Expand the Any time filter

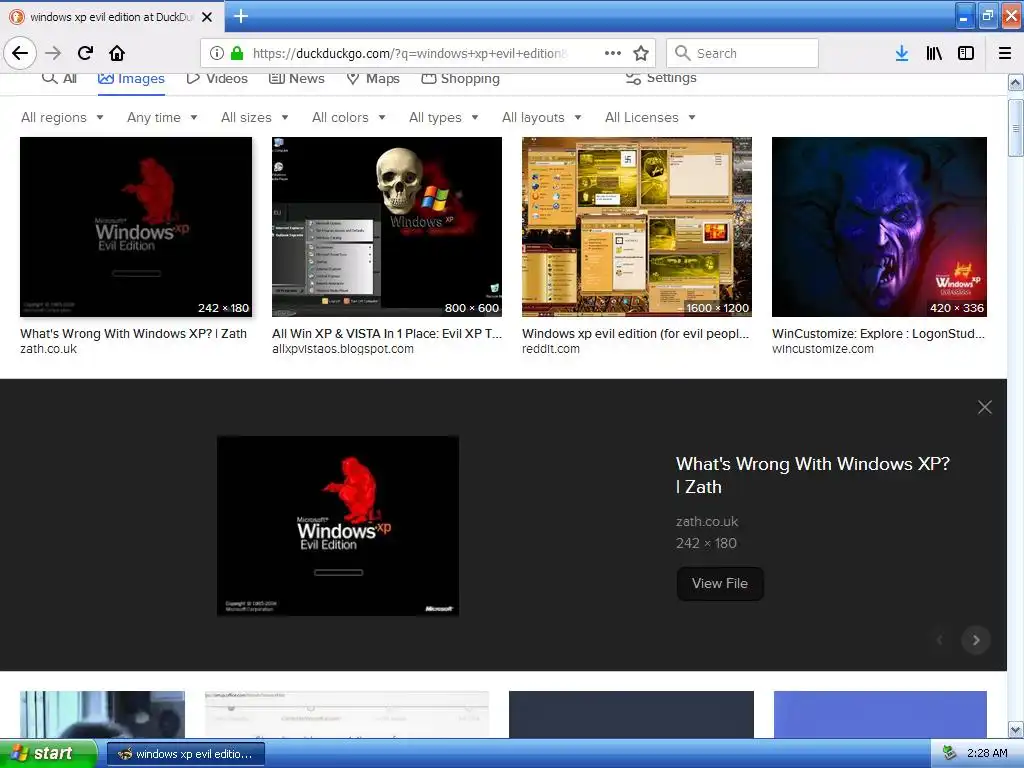(x=162, y=118)
